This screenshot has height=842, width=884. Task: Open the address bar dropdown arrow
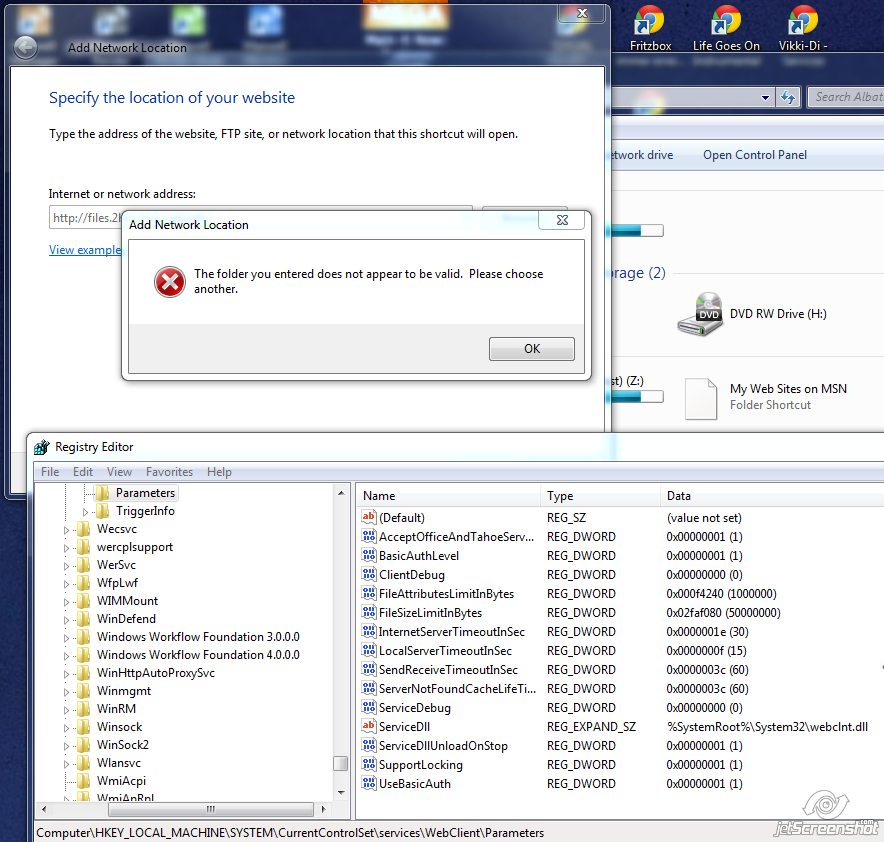click(x=765, y=98)
